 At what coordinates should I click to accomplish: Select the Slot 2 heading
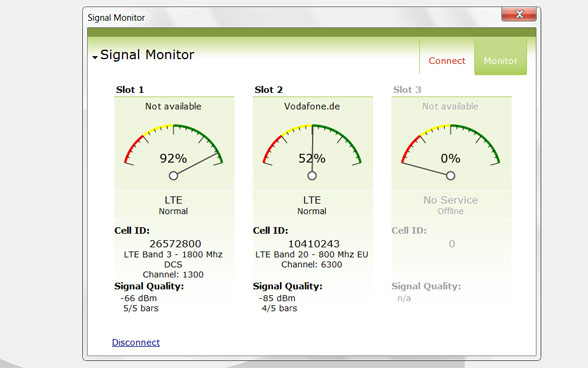click(268, 90)
